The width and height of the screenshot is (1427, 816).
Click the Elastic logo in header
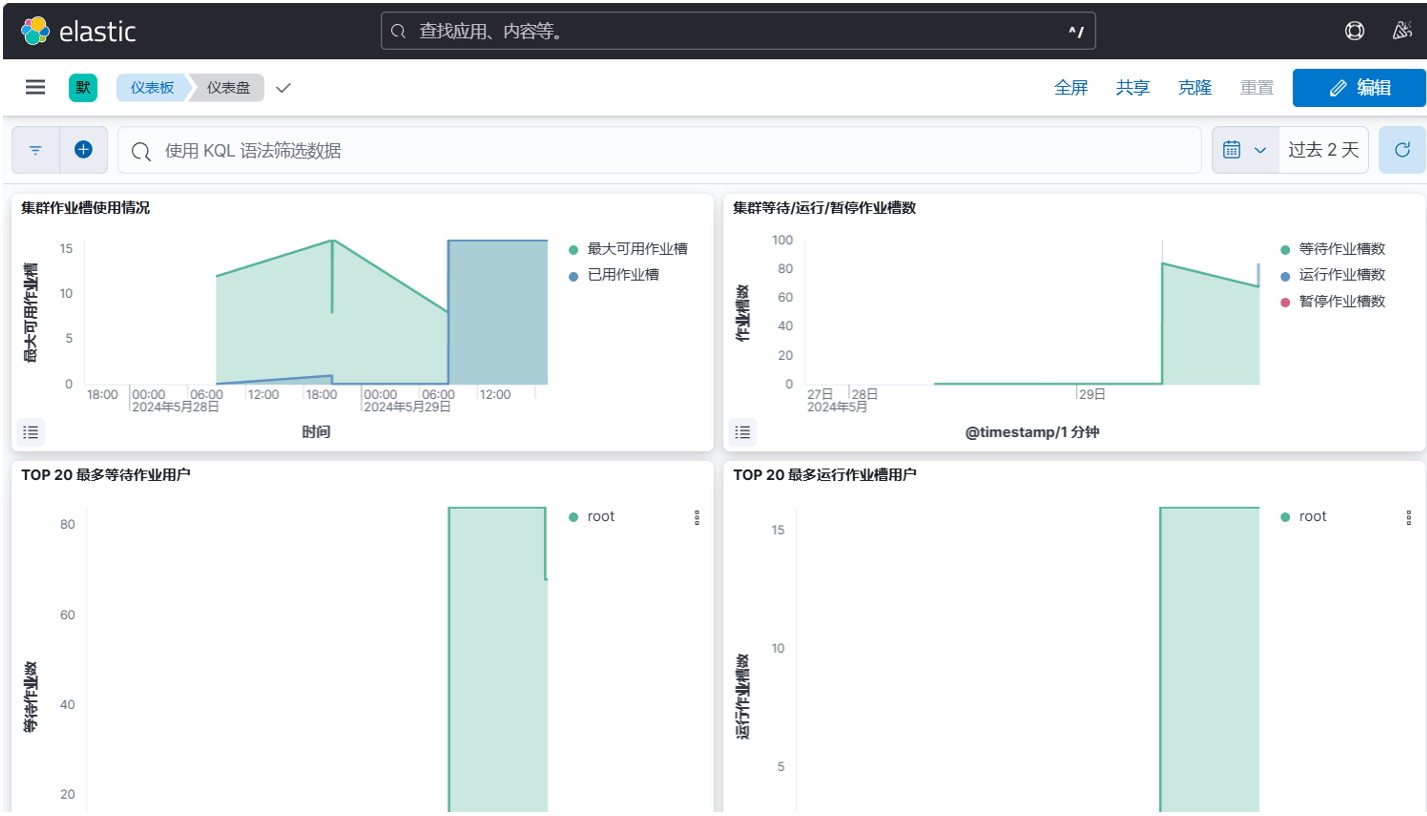coord(78,31)
